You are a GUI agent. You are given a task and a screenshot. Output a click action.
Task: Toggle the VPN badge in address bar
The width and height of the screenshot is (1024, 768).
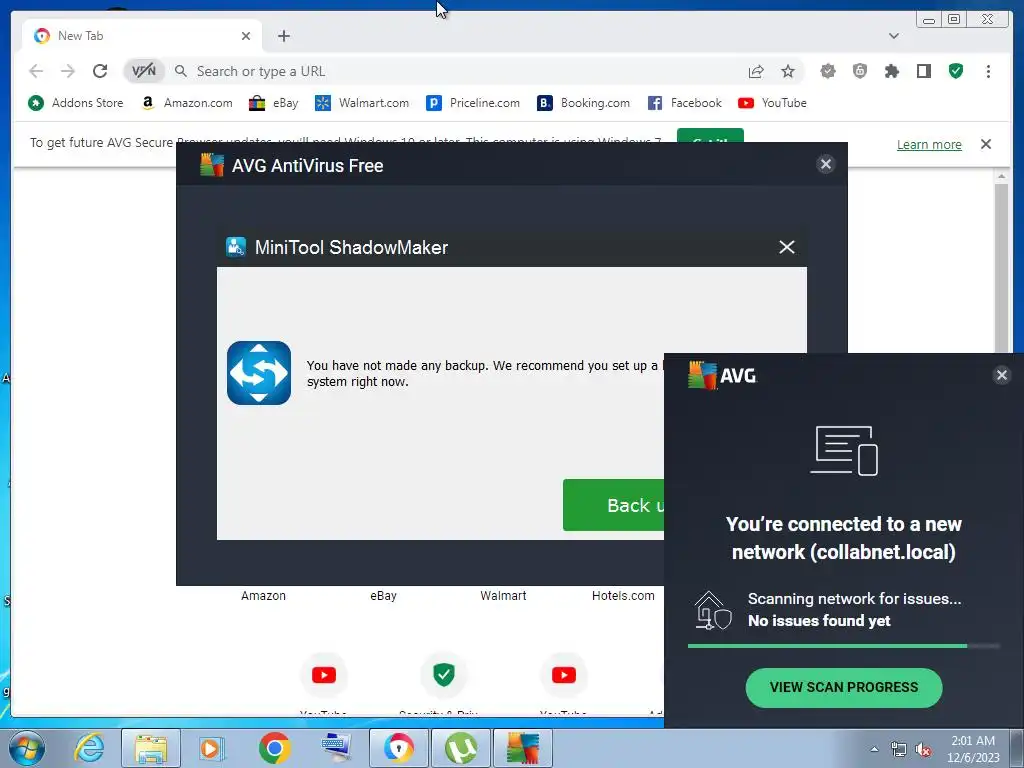(144, 71)
